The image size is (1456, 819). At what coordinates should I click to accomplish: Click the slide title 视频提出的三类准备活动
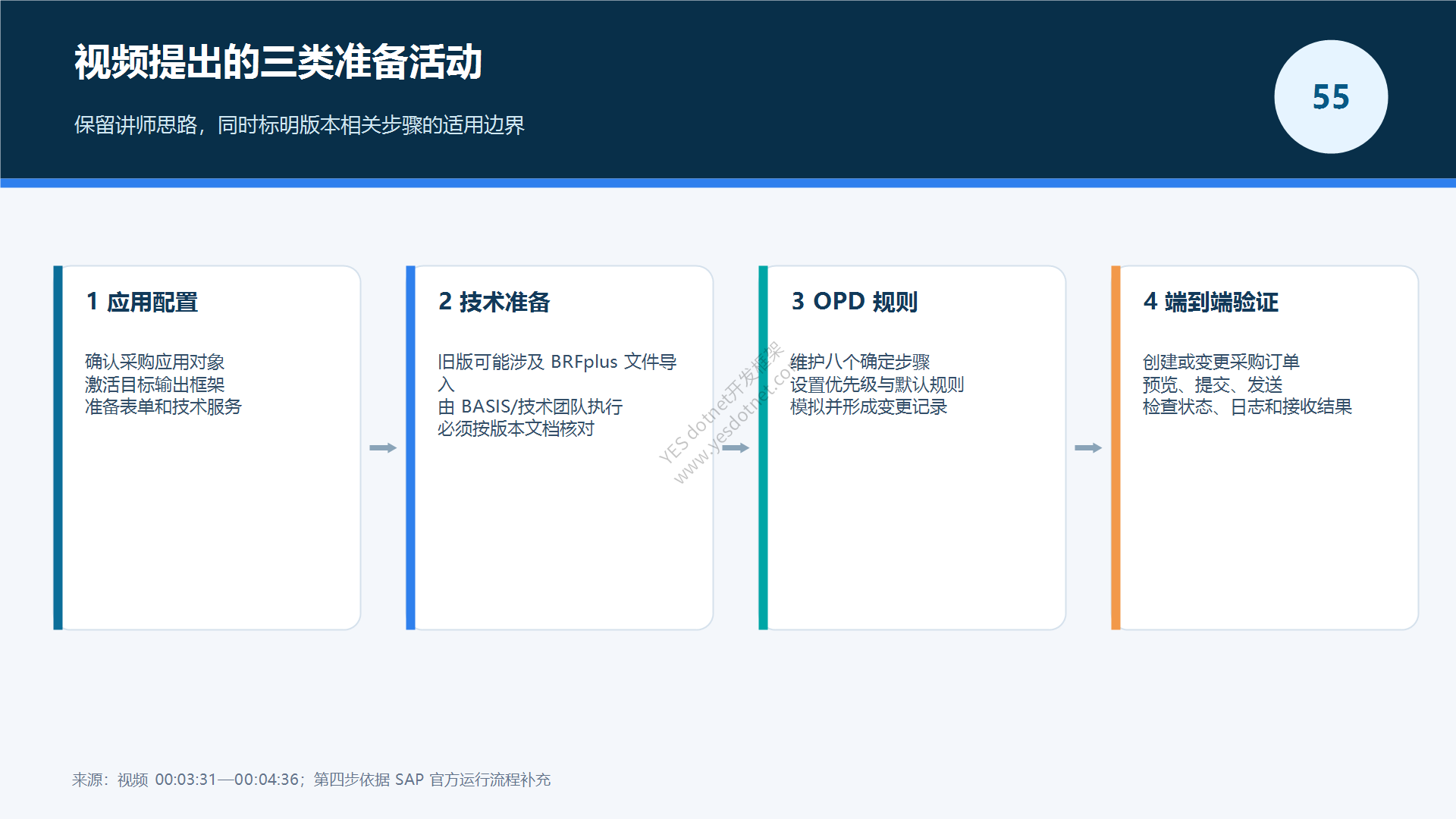(278, 62)
